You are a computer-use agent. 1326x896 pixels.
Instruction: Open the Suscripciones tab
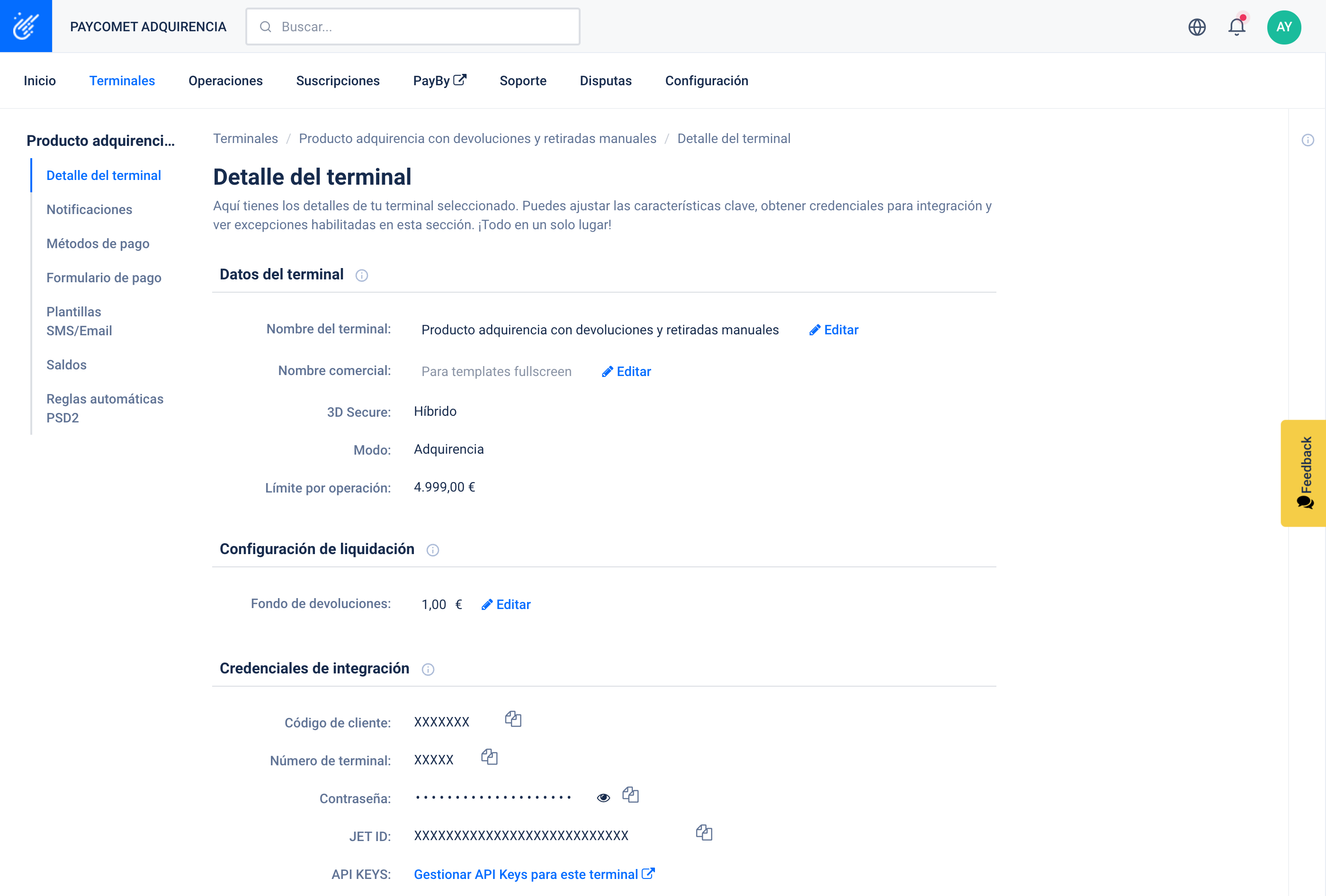pos(338,81)
